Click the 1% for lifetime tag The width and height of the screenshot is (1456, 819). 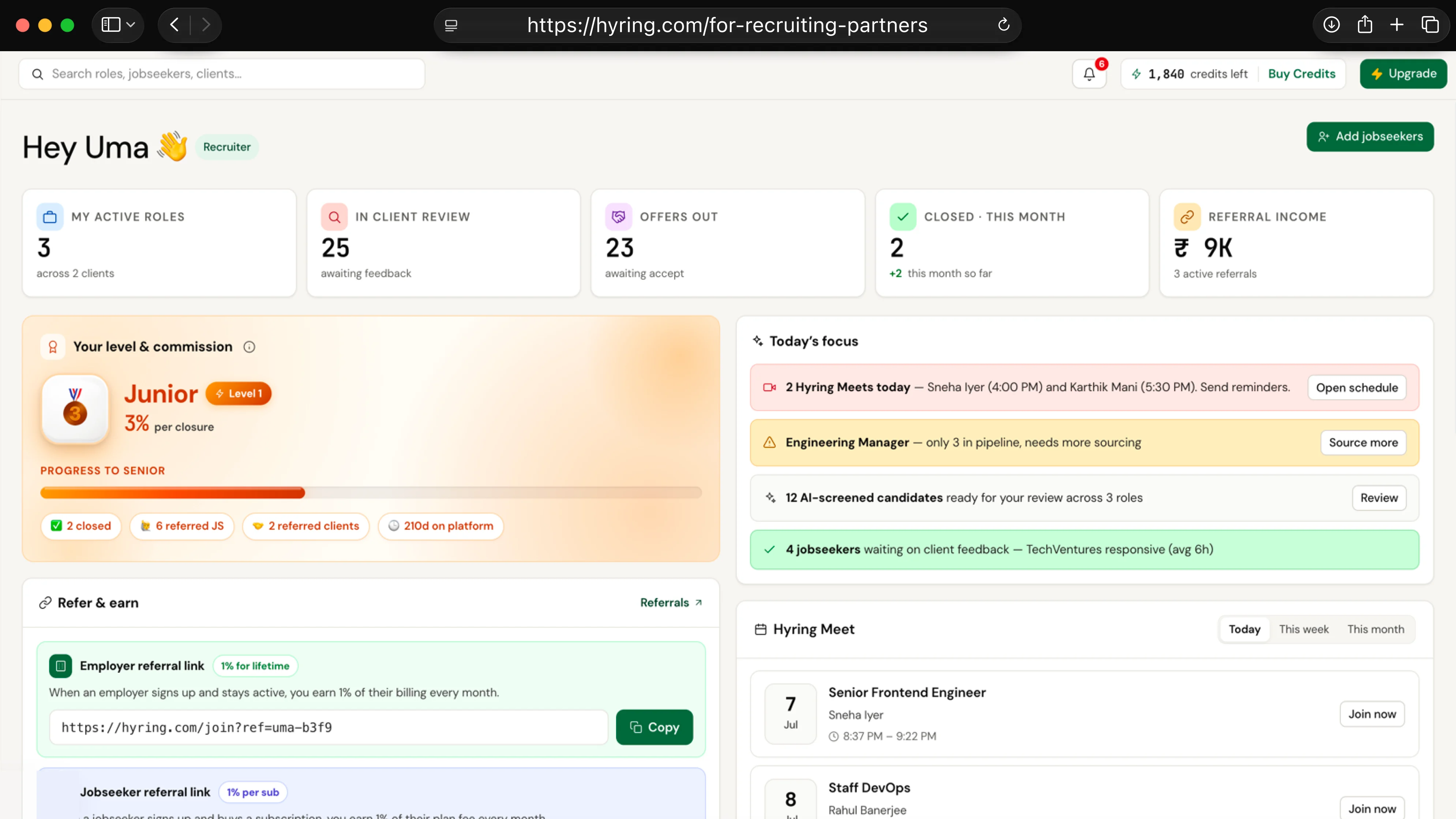[x=255, y=666]
